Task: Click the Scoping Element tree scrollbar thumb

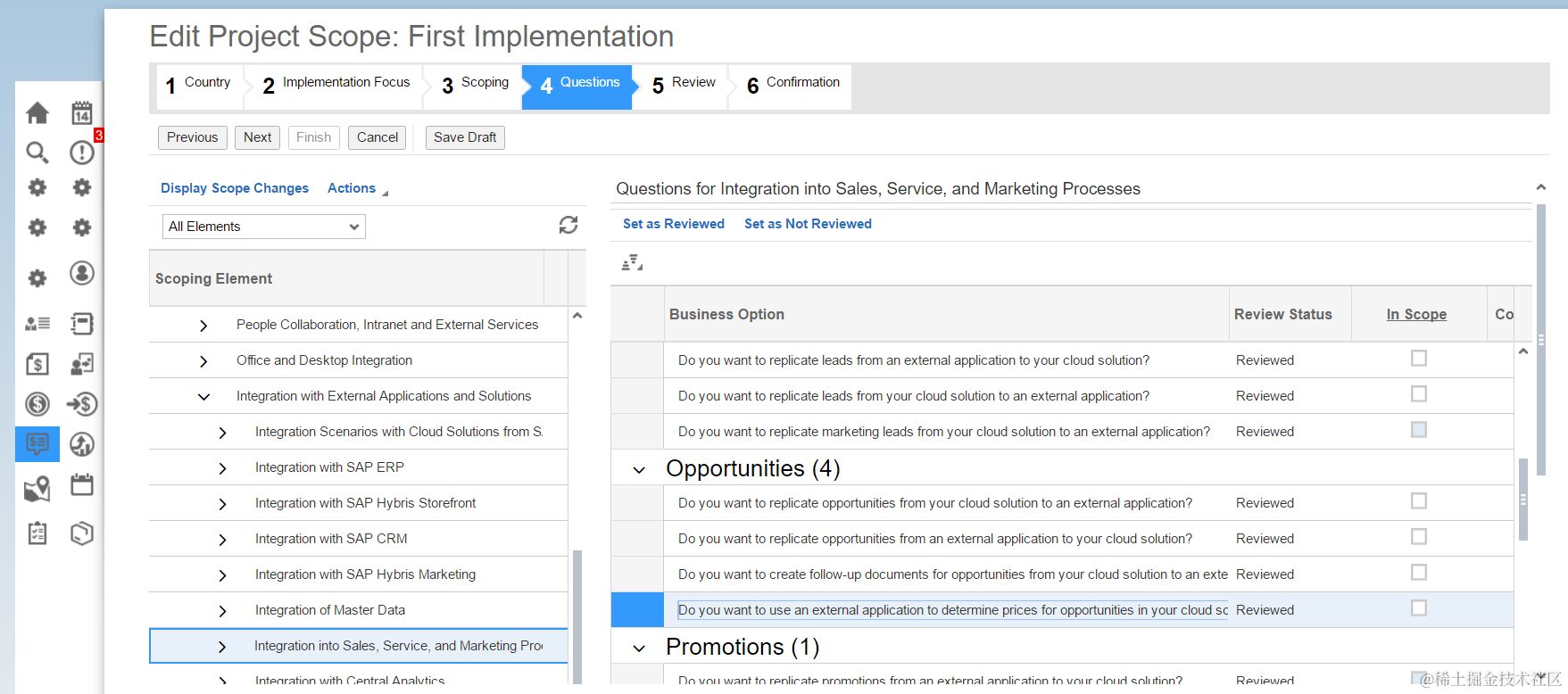Action: (577, 616)
